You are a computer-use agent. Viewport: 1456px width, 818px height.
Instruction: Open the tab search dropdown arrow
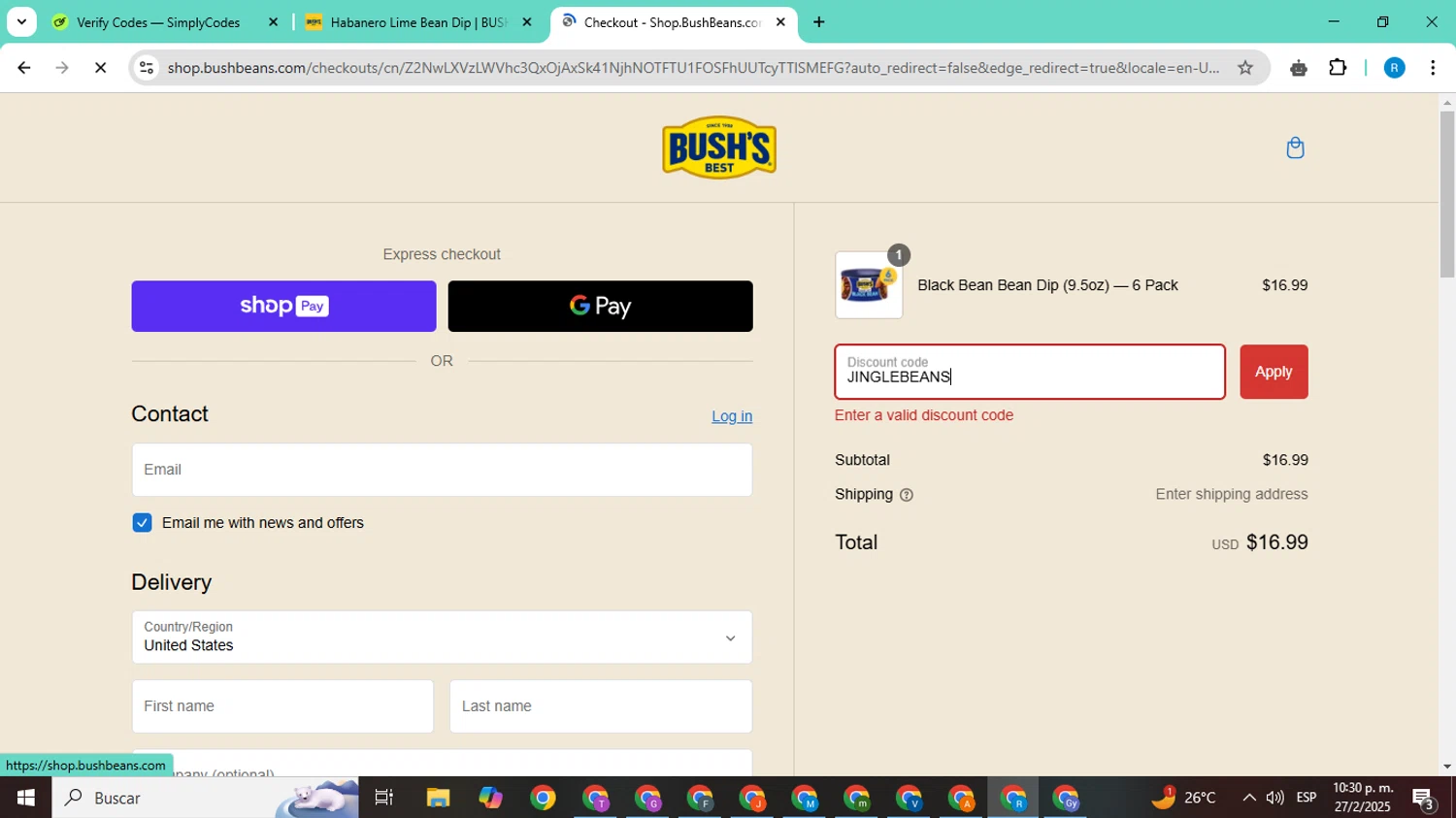(21, 22)
